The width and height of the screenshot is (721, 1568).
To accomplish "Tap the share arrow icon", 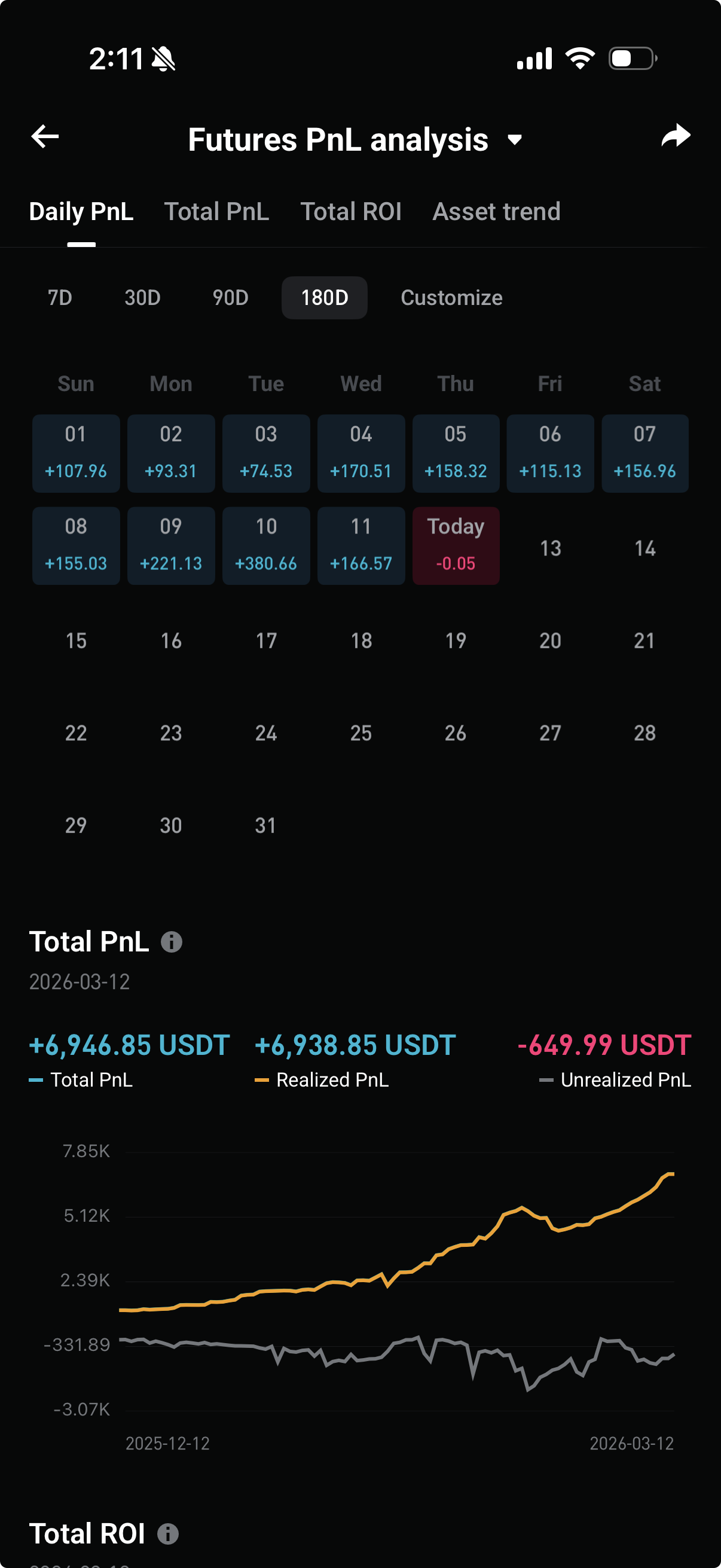I will click(x=676, y=136).
